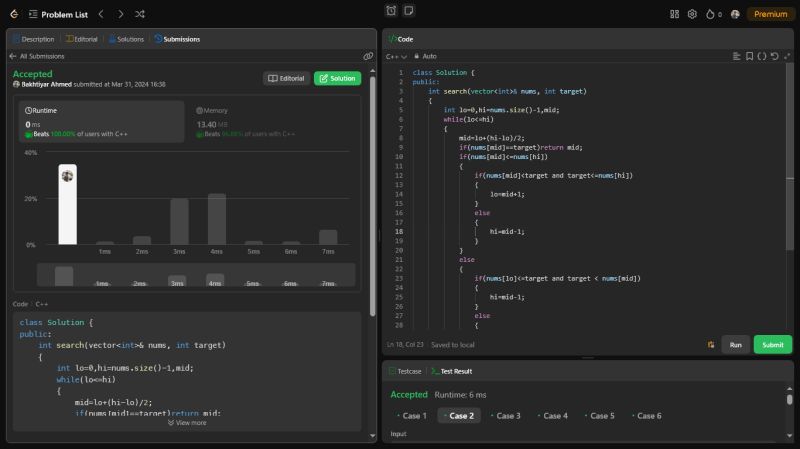Click the Premium button
Screen dimensions: 800x449
coord(770,14)
